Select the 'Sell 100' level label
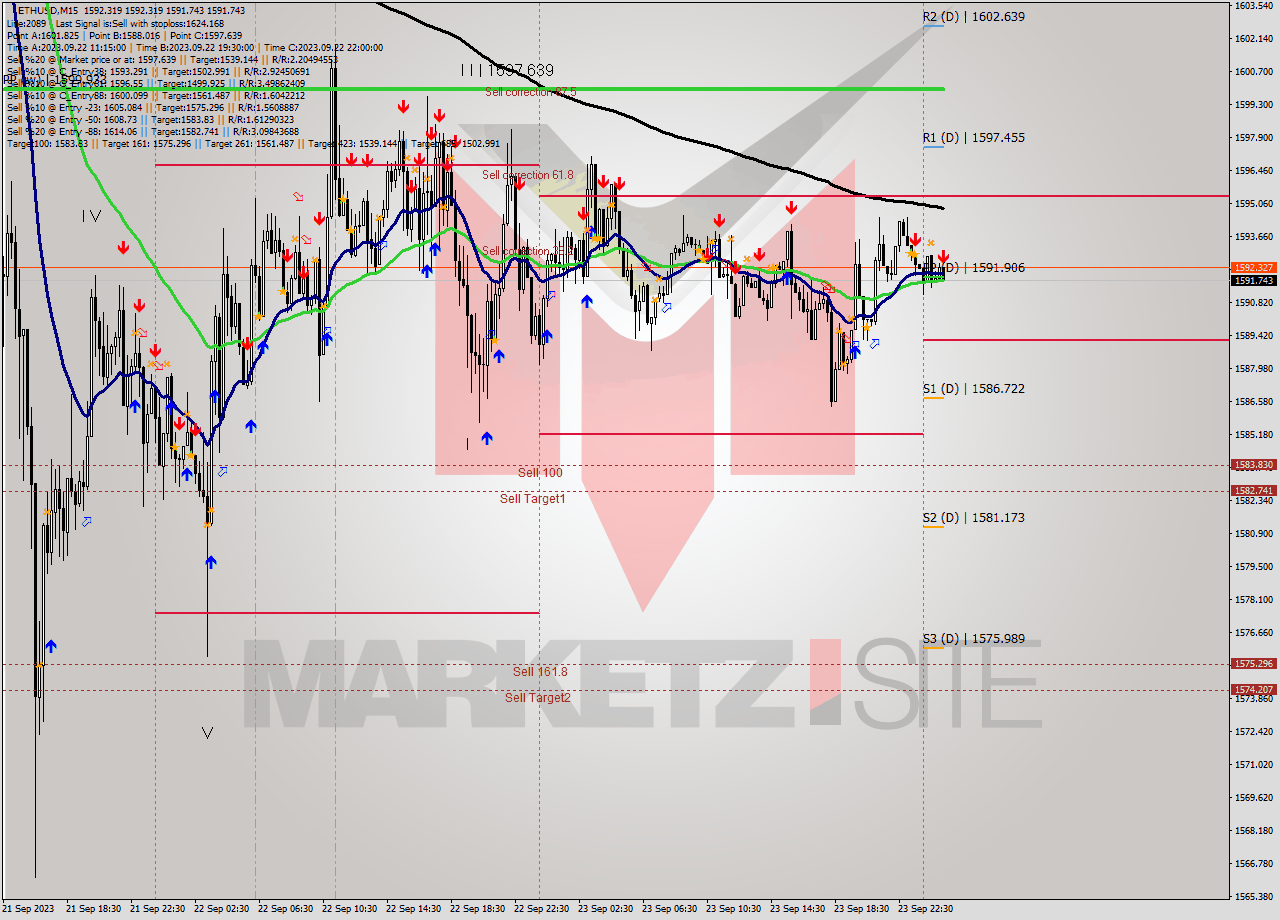1280x920 pixels. 540,472
